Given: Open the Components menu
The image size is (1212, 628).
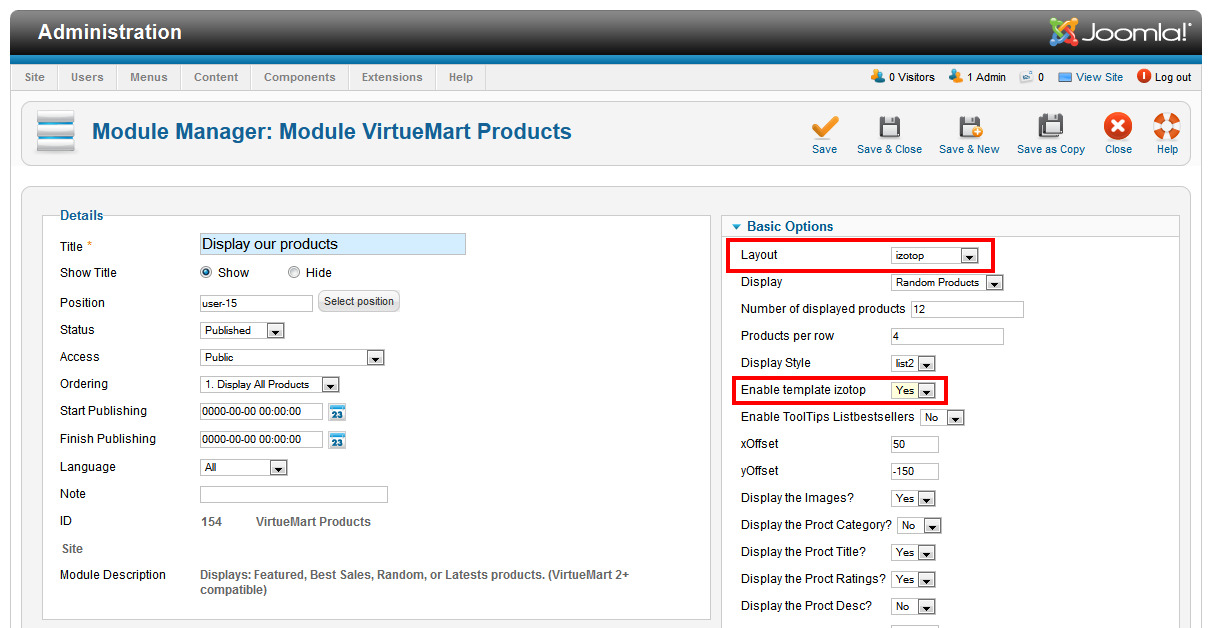Looking at the screenshot, I should [299, 77].
